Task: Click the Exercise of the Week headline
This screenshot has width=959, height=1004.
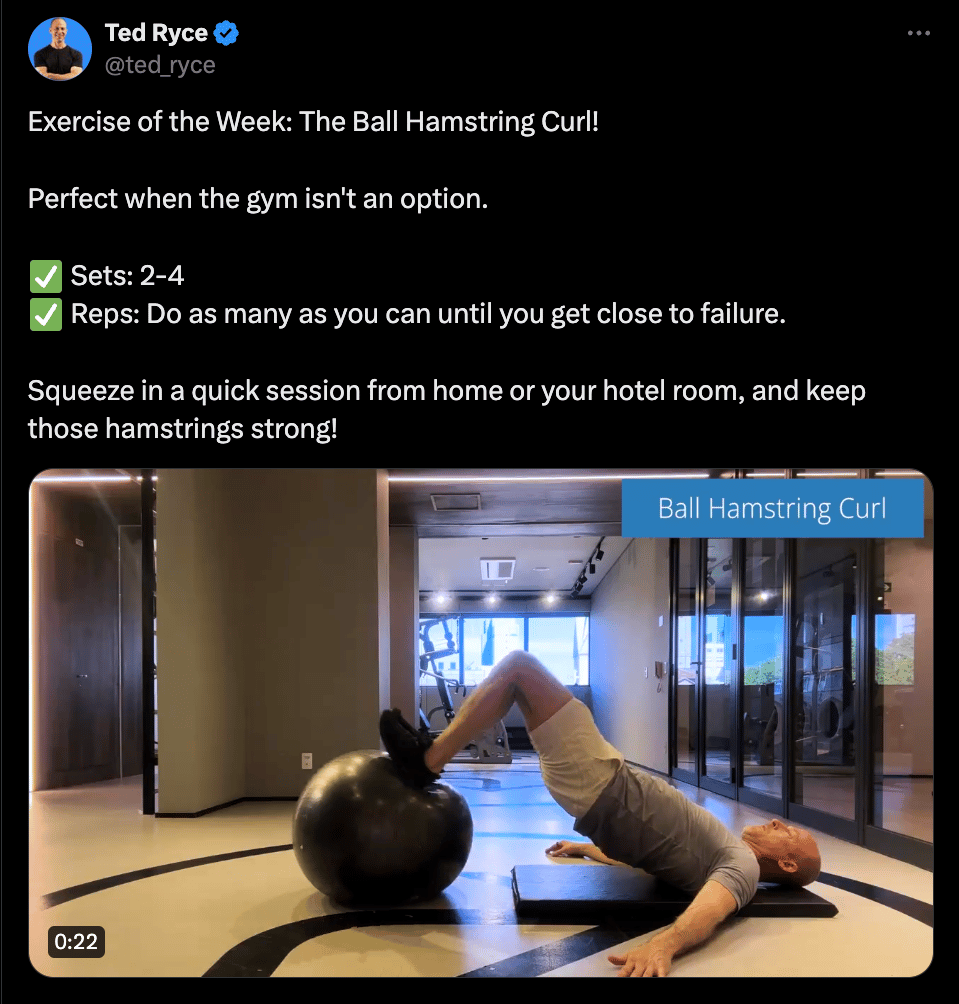Action: point(314,122)
